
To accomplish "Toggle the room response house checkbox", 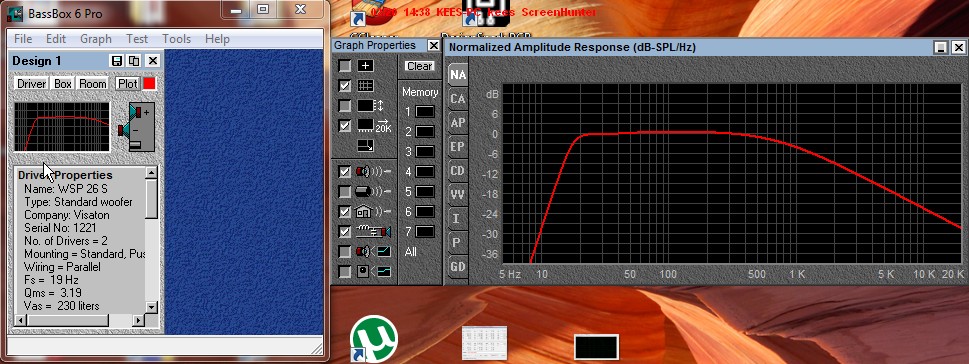I will [x=345, y=212].
